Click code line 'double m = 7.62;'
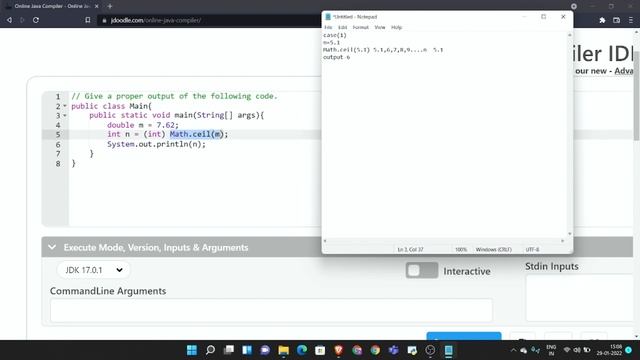The width and height of the screenshot is (640, 360). pyautogui.click(x=143, y=125)
